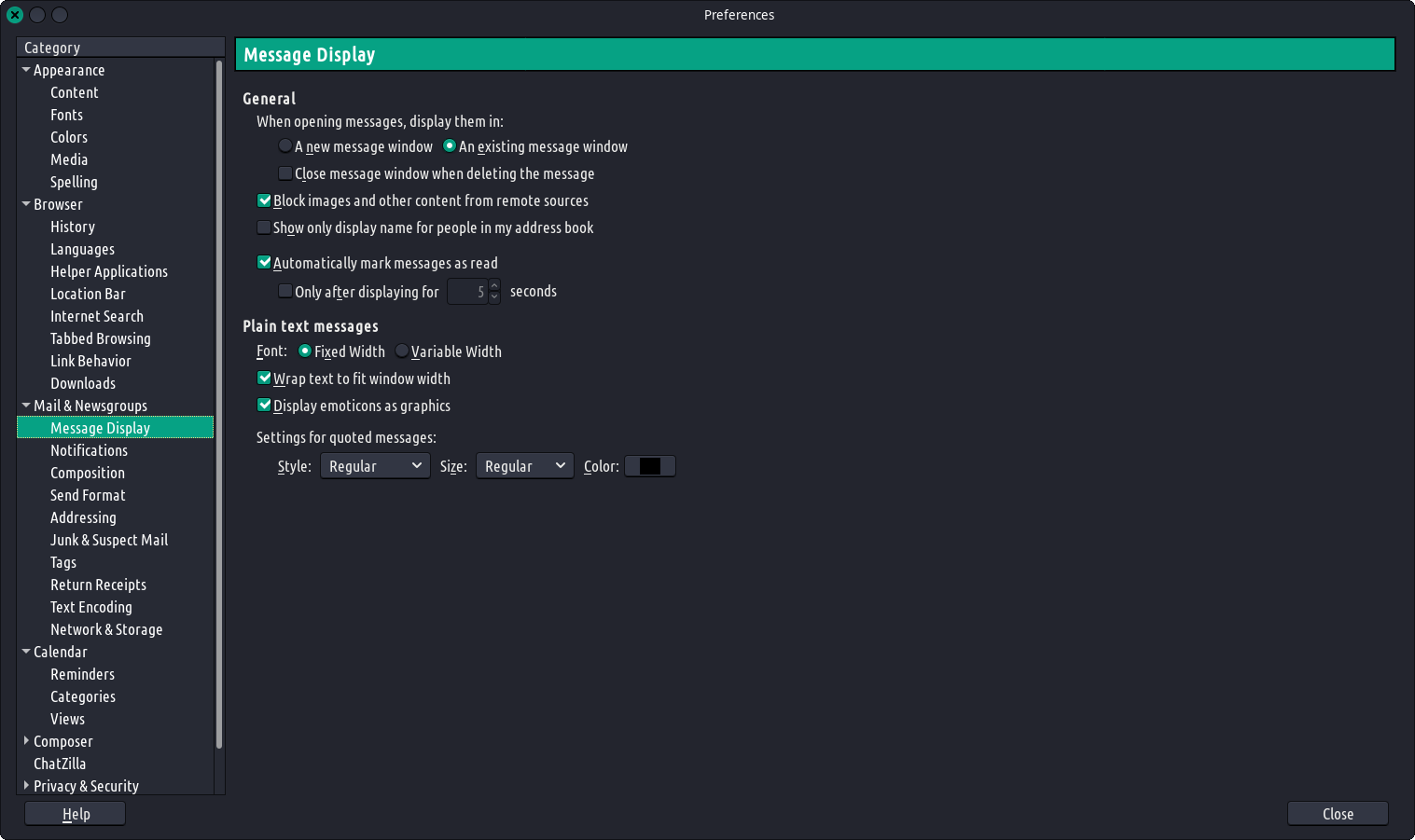Go to Junk & Suspect Mail settings
The height and width of the screenshot is (840, 1415).
point(109,540)
